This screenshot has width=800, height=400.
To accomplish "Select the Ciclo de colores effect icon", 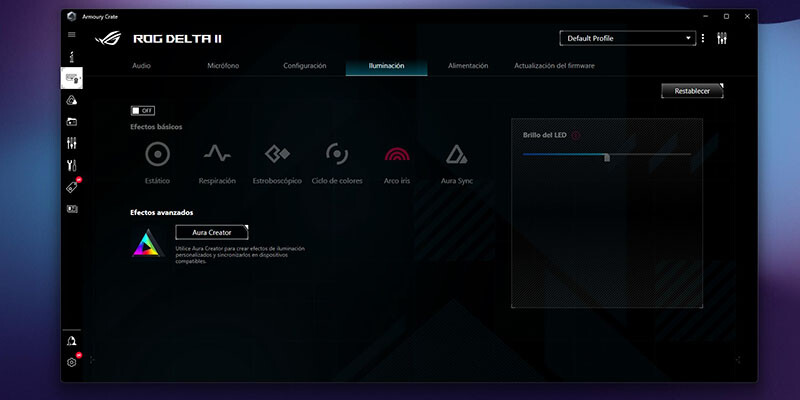I will 337,154.
